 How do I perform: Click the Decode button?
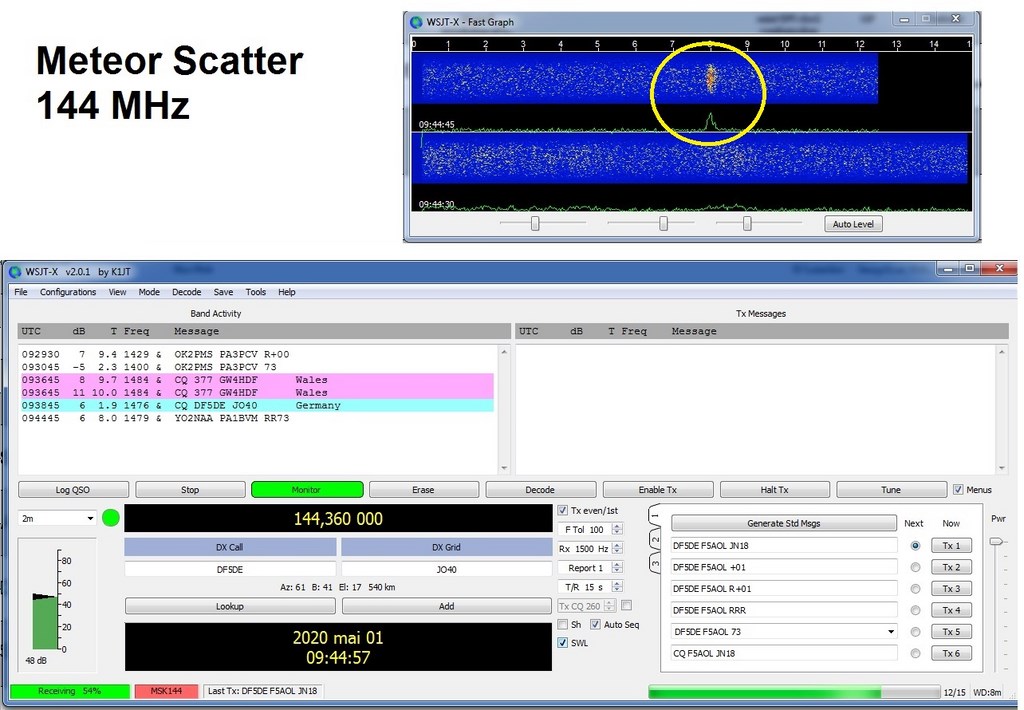(540, 489)
